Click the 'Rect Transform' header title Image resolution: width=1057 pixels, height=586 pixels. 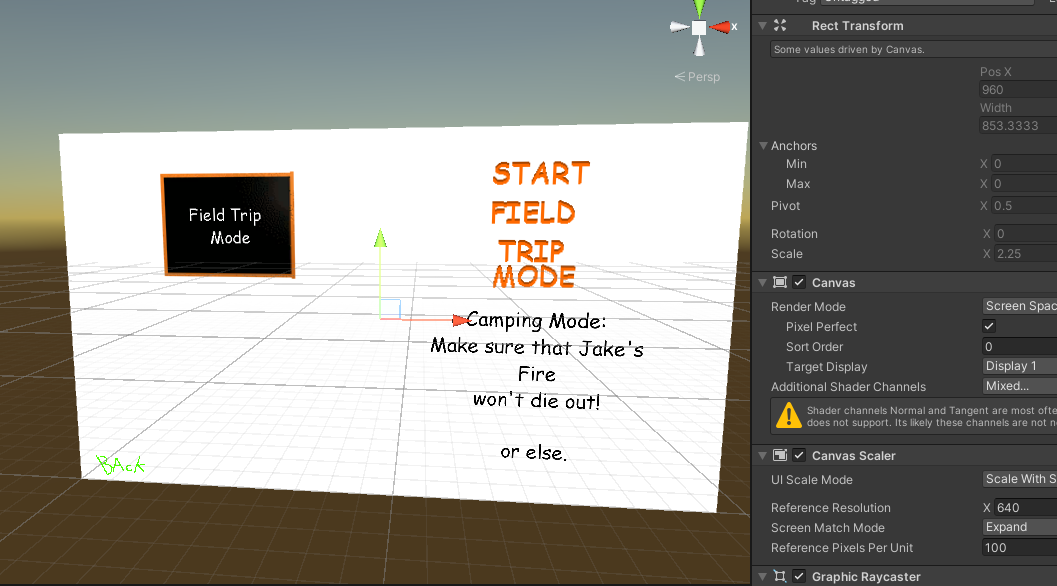tap(857, 26)
